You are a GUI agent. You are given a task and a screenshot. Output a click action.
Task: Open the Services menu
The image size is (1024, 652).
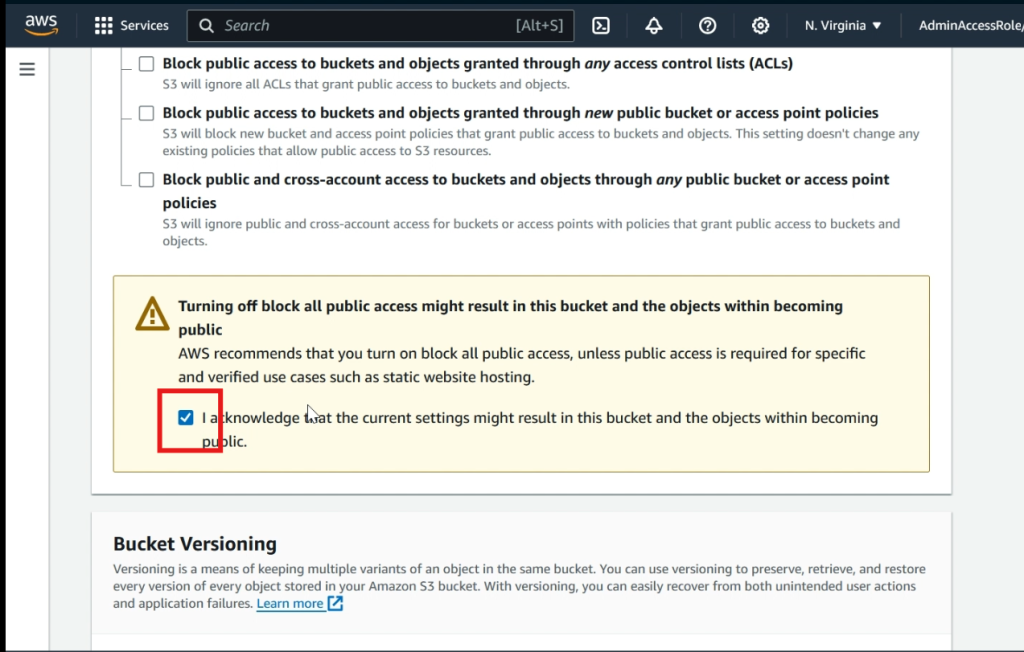click(x=132, y=26)
